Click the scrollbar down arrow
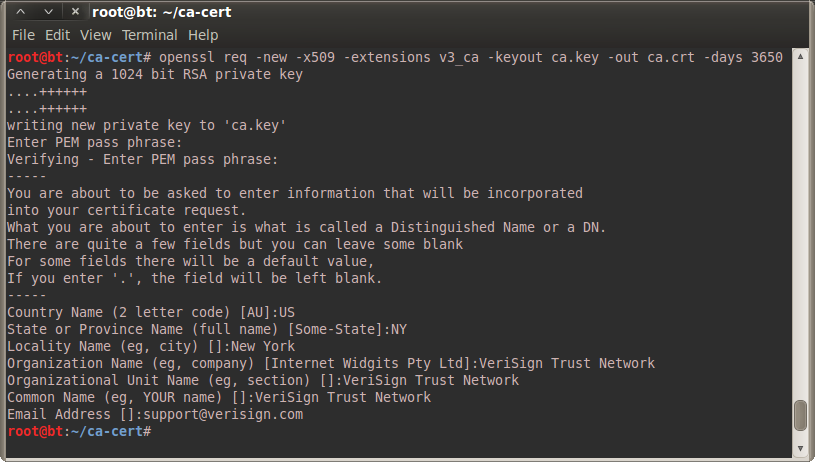This screenshot has width=815, height=462. pos(800,447)
